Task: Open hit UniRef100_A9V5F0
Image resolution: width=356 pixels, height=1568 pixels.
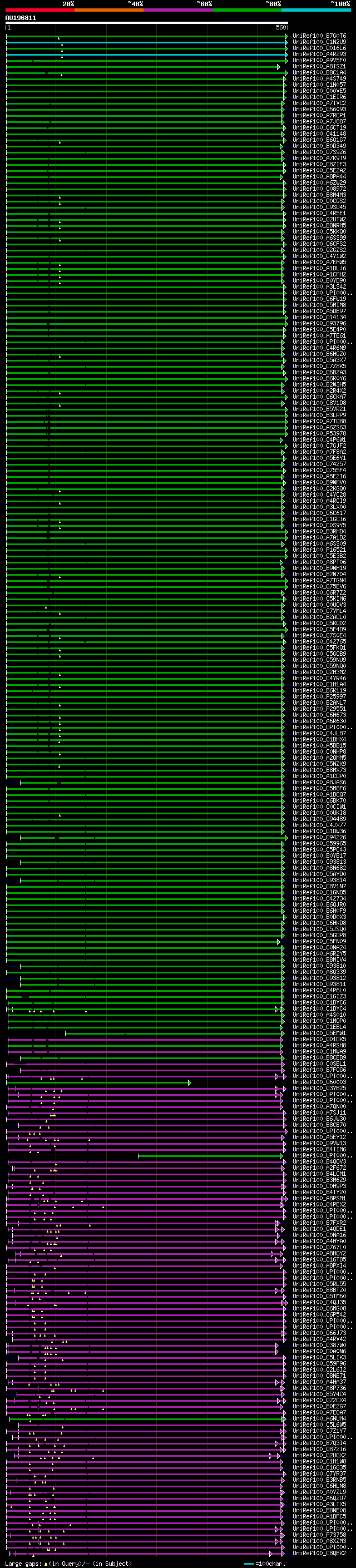Action: (x=319, y=60)
